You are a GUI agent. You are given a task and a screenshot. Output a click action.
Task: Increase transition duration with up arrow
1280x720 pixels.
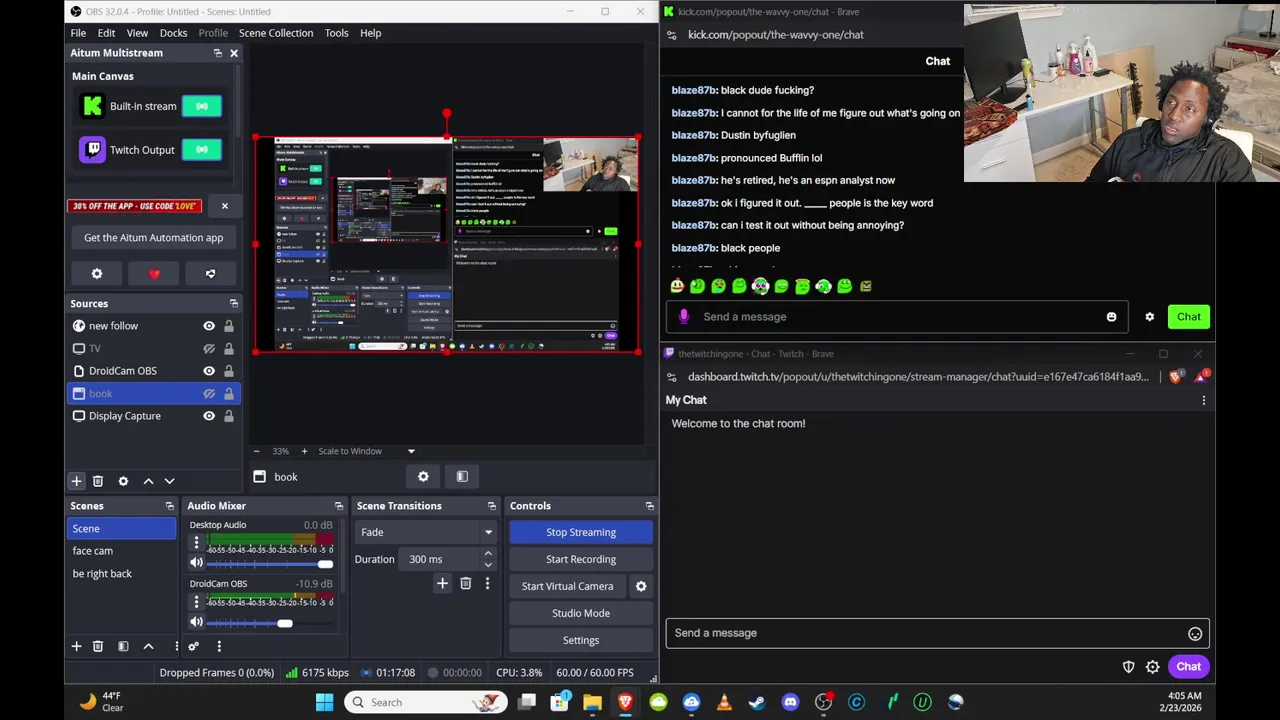488,554
